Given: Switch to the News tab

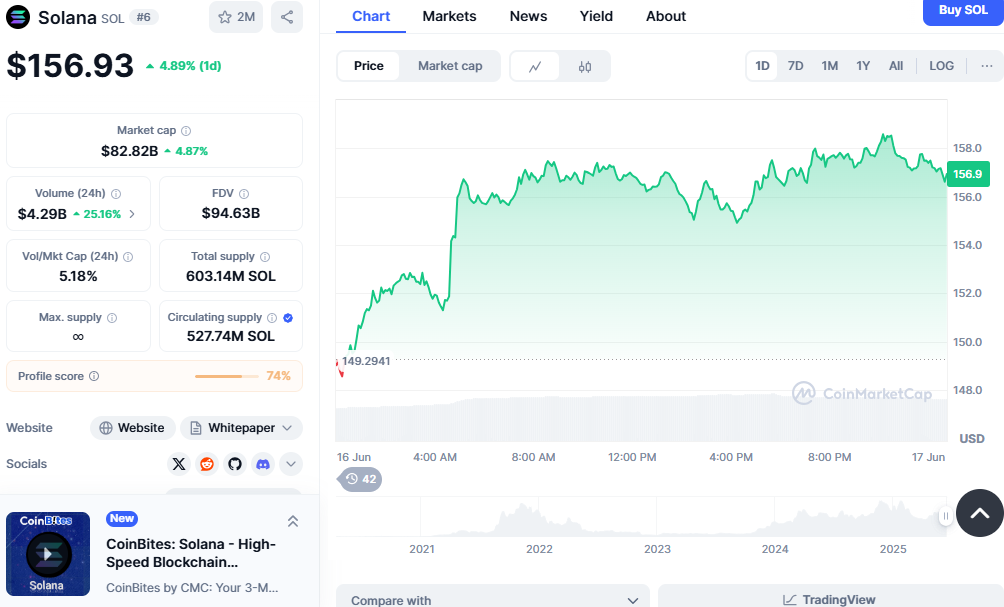Looking at the screenshot, I should [528, 17].
